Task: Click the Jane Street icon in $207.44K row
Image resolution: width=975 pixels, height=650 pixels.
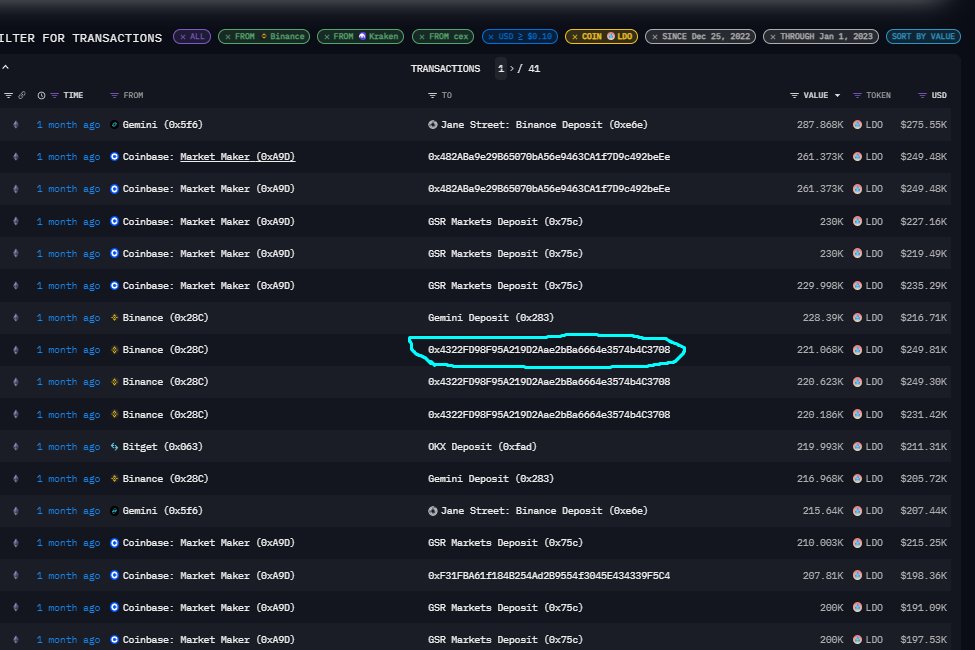Action: (433, 511)
